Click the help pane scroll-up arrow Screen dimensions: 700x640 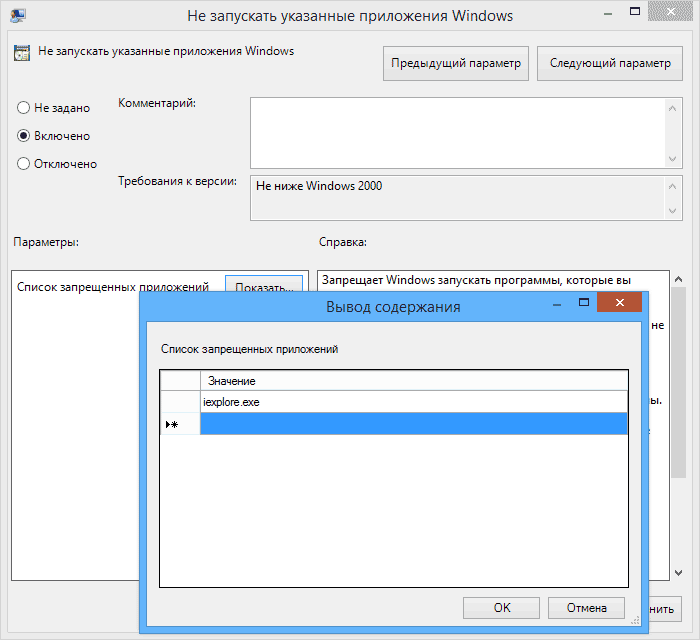click(x=678, y=279)
